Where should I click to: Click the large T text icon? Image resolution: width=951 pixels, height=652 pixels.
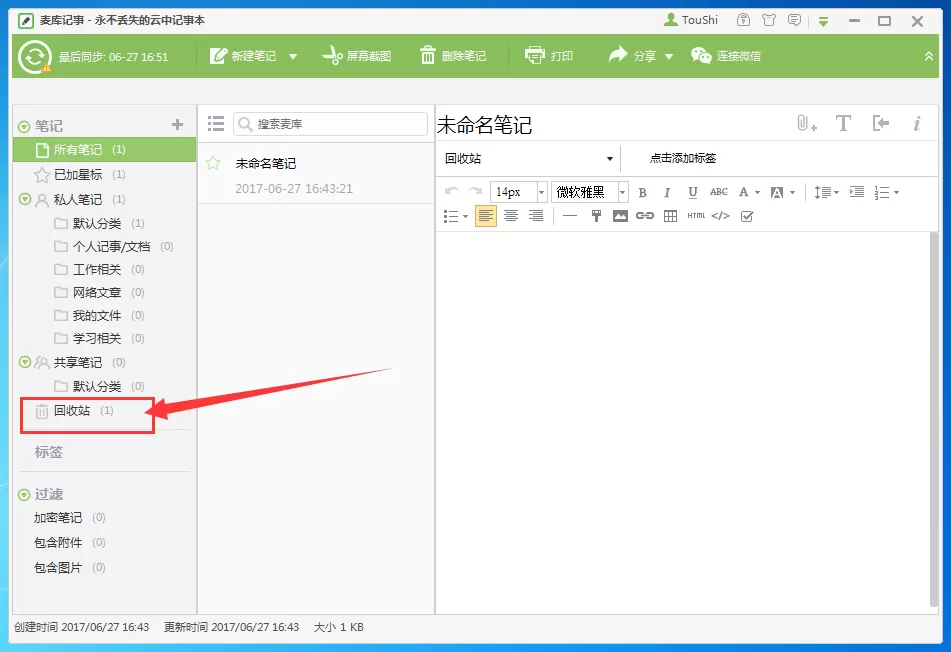(843, 124)
